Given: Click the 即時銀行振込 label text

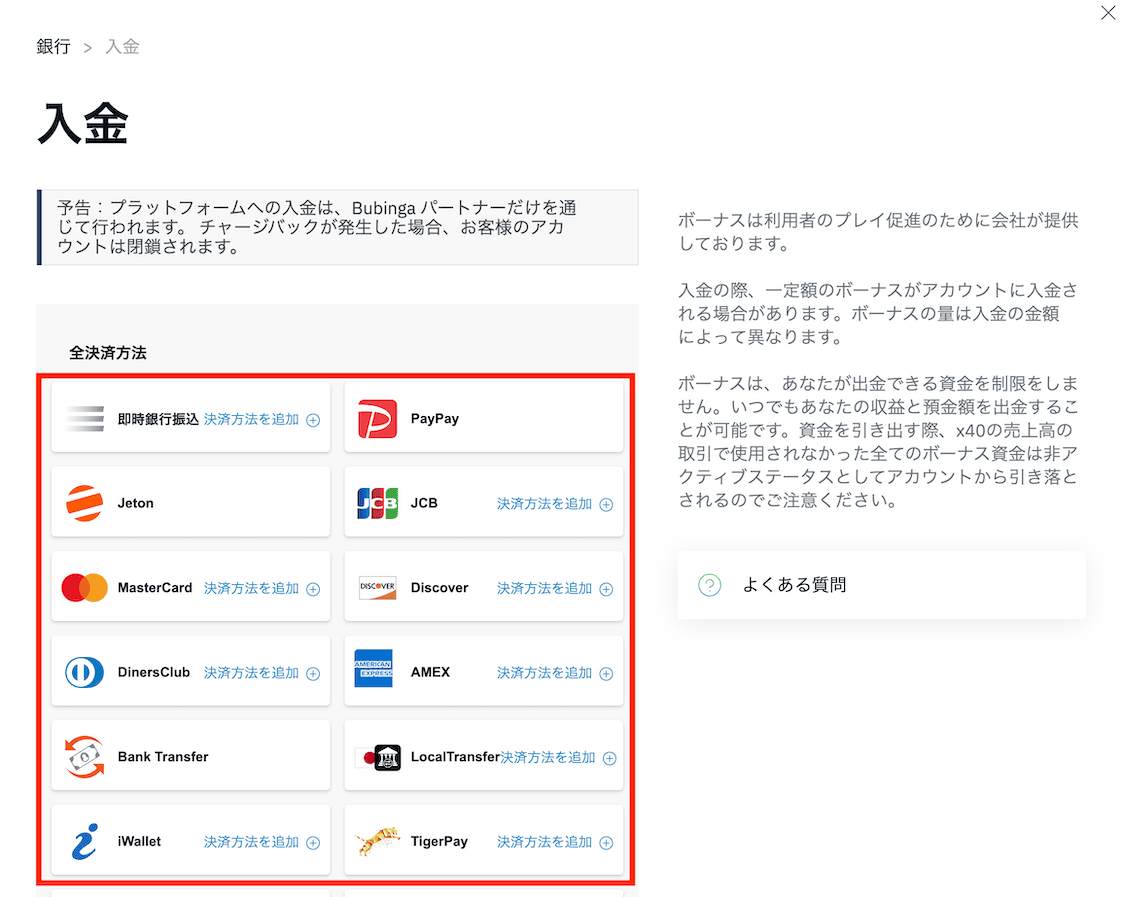Looking at the screenshot, I should coord(158,419).
